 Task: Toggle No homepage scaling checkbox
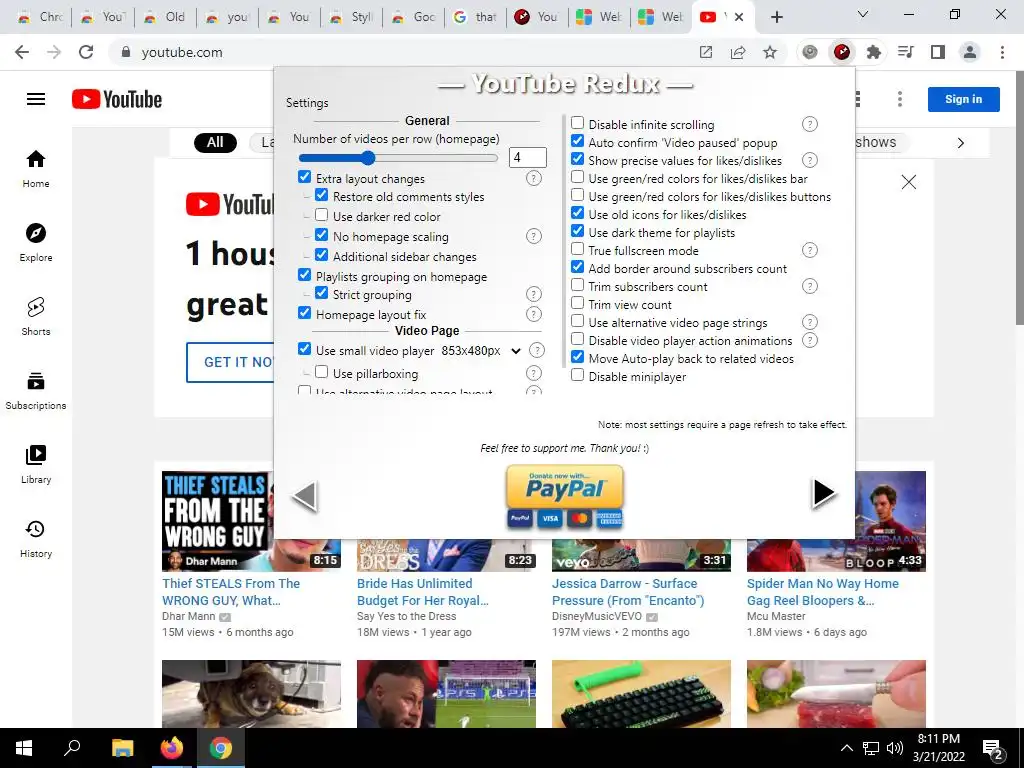pyautogui.click(x=321, y=235)
